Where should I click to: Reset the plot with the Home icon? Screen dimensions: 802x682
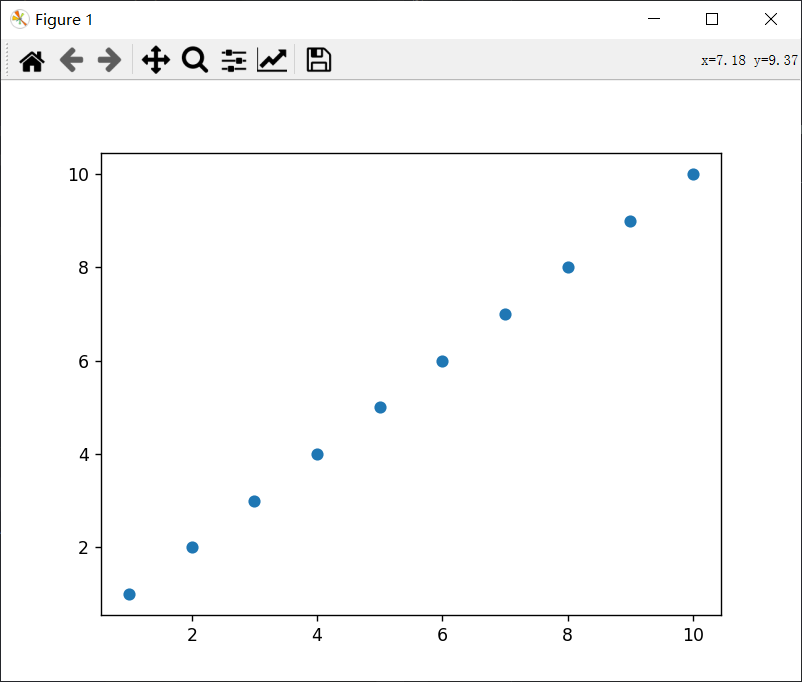pos(32,60)
